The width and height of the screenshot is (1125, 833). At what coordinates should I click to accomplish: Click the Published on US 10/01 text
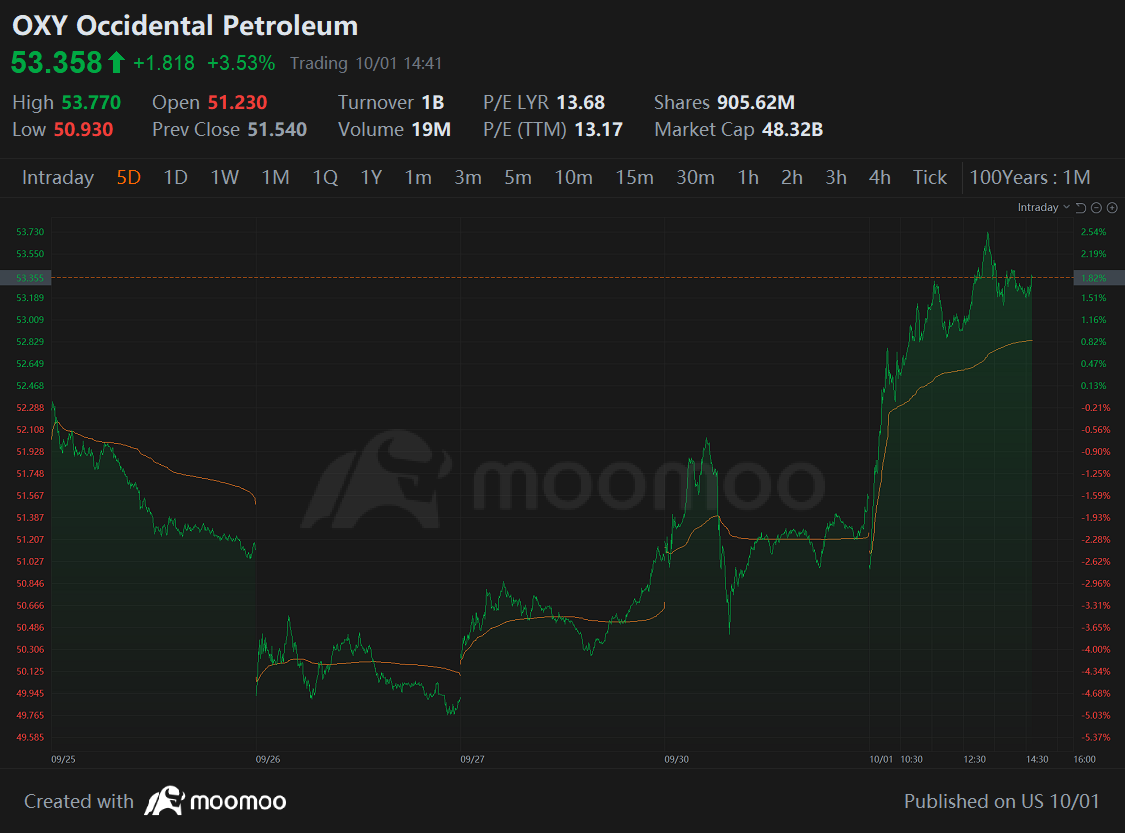pos(1002,801)
